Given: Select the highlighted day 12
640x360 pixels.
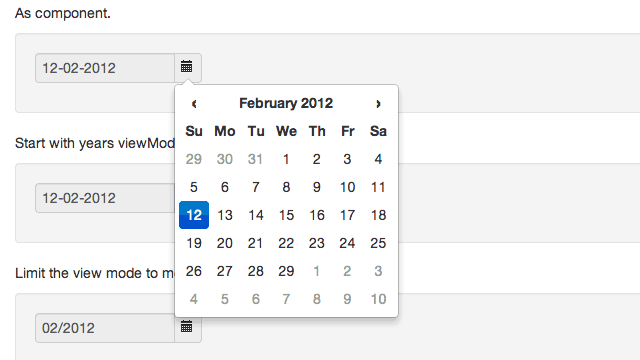Looking at the screenshot, I should click(x=194, y=215).
